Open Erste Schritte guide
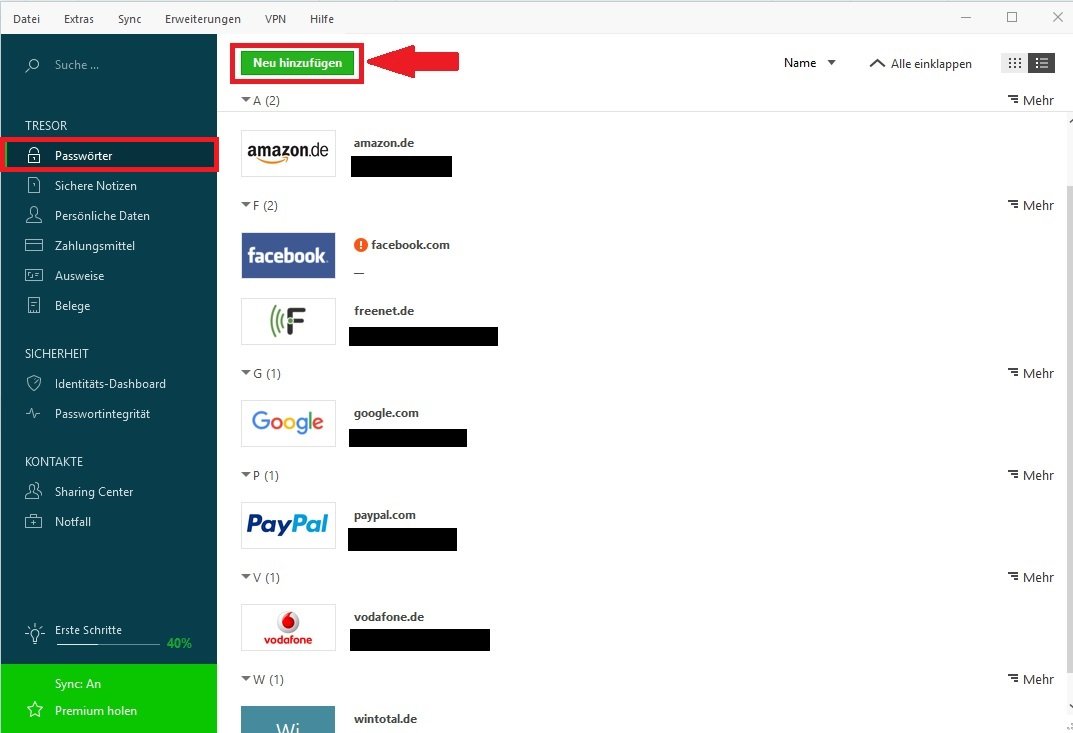The height and width of the screenshot is (733, 1073). pyautogui.click(x=88, y=630)
